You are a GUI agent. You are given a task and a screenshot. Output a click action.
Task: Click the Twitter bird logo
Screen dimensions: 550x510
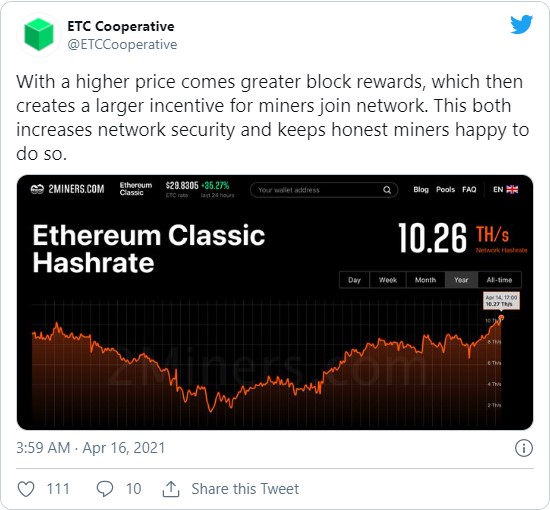tap(521, 24)
